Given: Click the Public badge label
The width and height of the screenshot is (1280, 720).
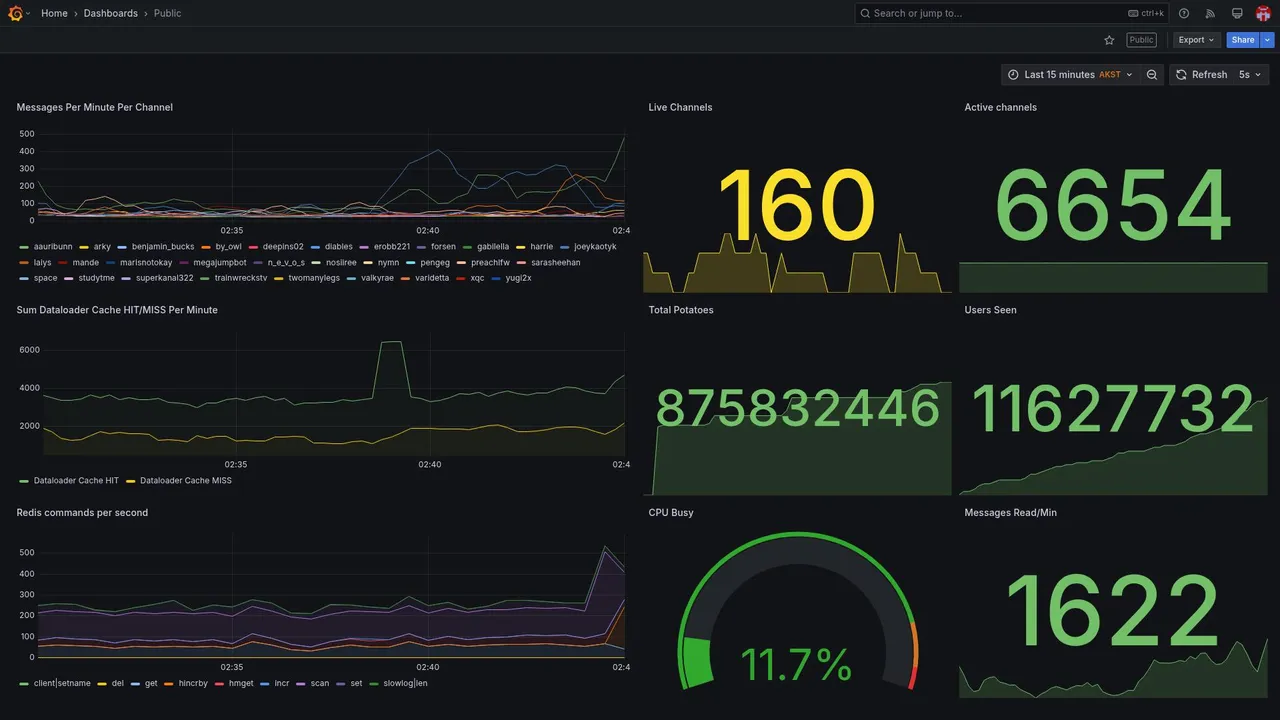Looking at the screenshot, I should (1141, 40).
